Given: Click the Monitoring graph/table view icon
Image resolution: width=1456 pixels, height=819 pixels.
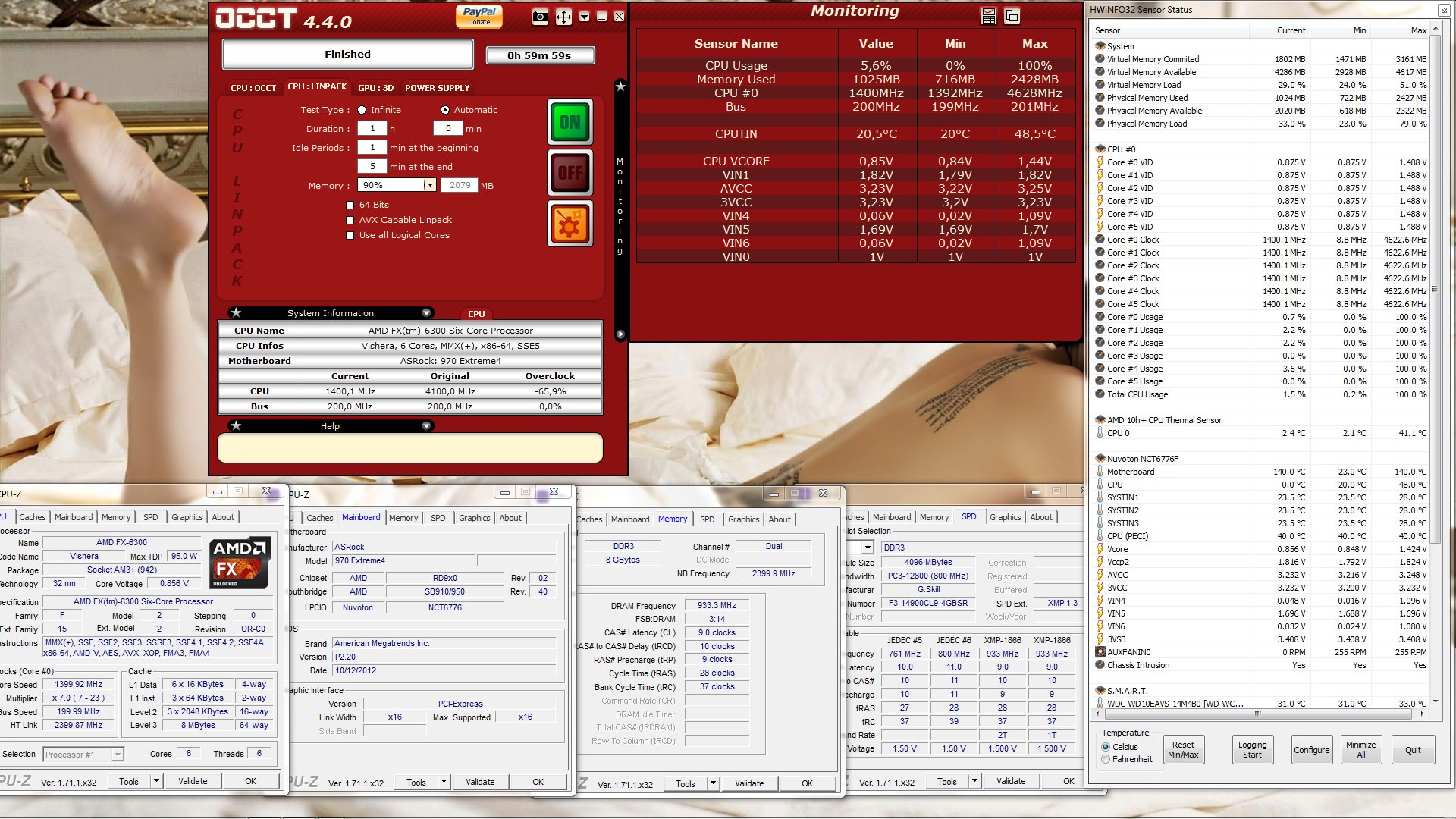Looking at the screenshot, I should pos(988,16).
